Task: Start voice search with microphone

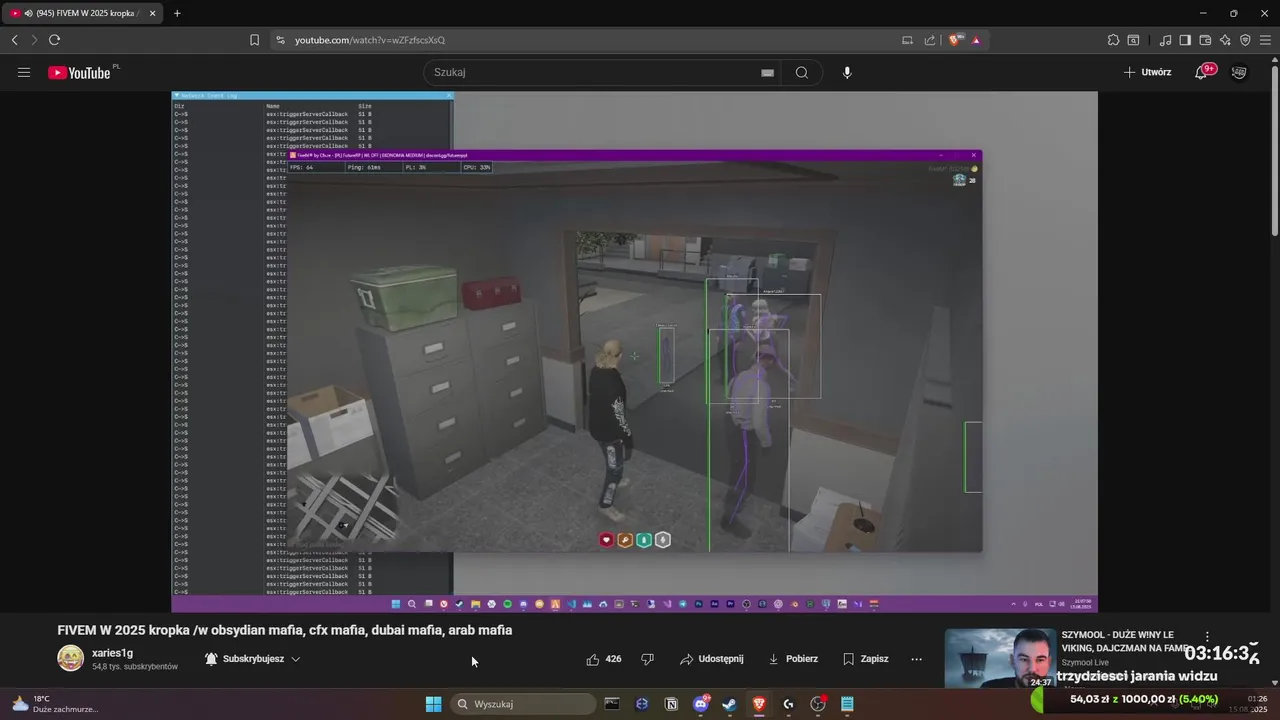Action: 847,72
